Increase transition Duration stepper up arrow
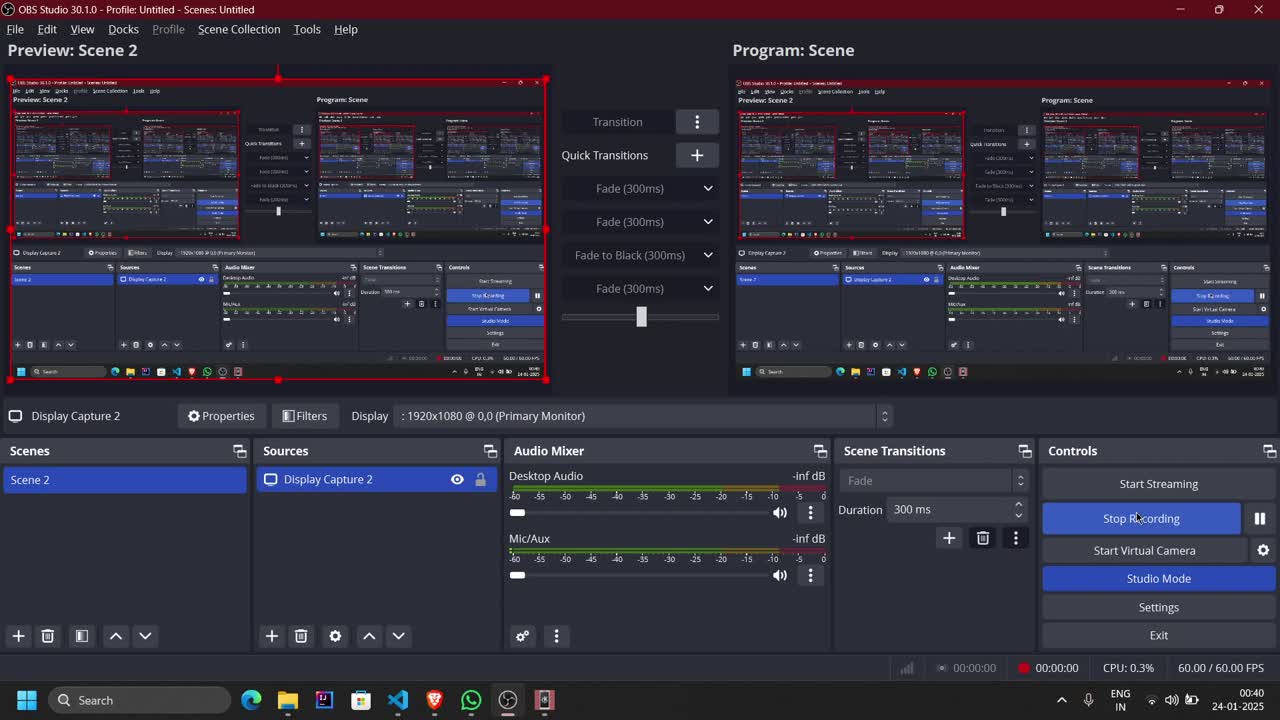The height and width of the screenshot is (720, 1280). [x=1019, y=504]
